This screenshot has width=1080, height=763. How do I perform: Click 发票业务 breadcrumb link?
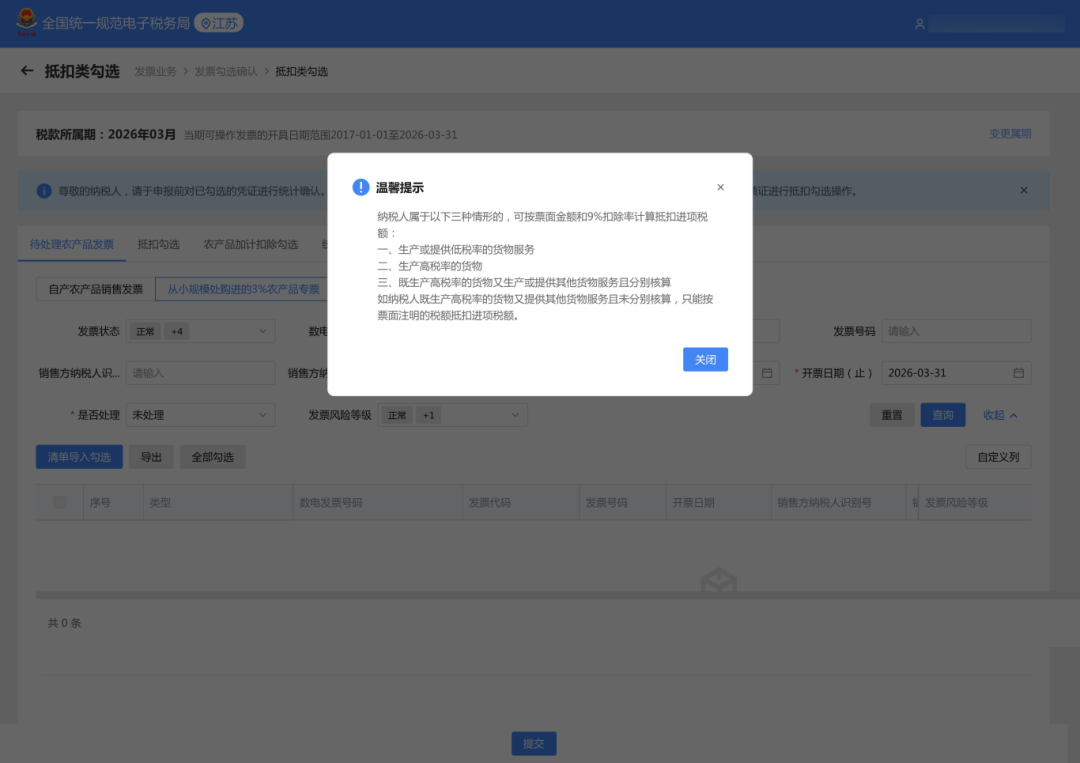click(156, 72)
